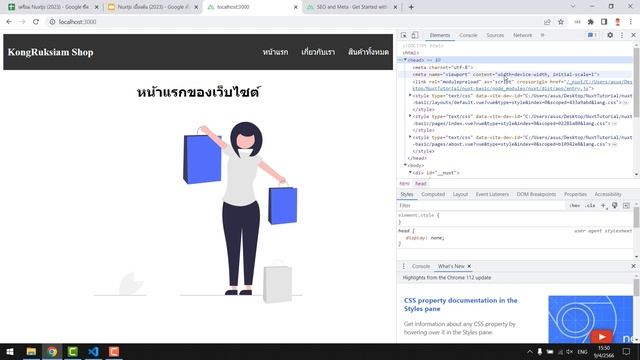The width and height of the screenshot is (640, 360).
Task: Bookmark this page with the star icon
Action: coord(561,22)
